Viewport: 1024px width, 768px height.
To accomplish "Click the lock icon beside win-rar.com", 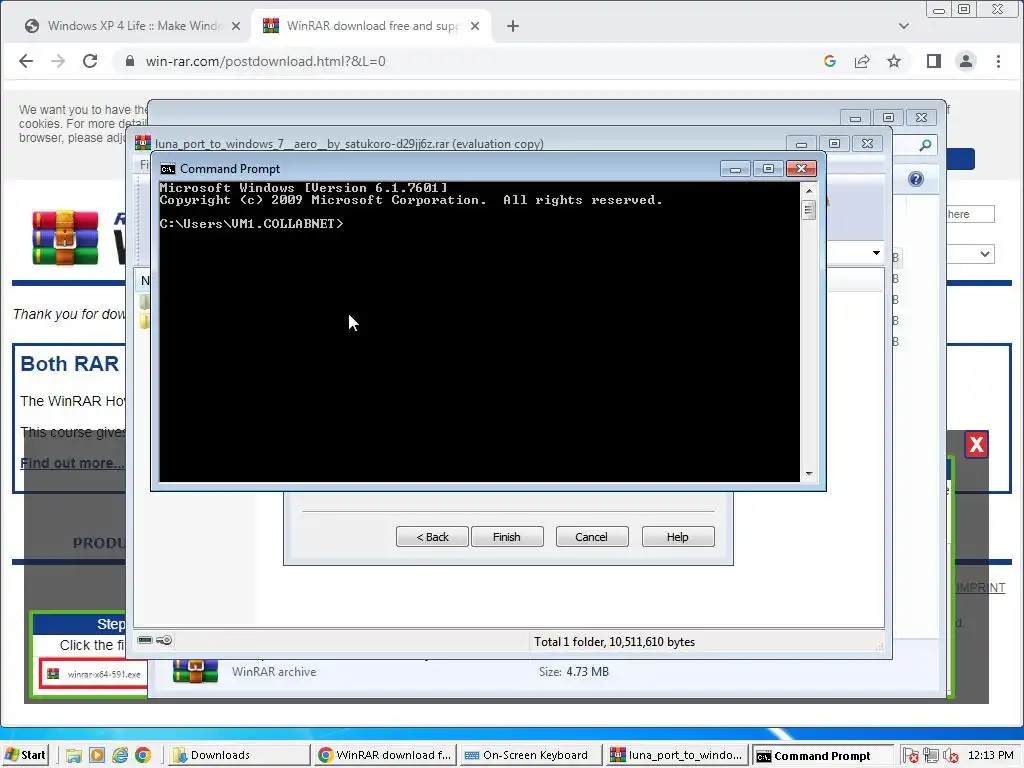I will (130, 61).
